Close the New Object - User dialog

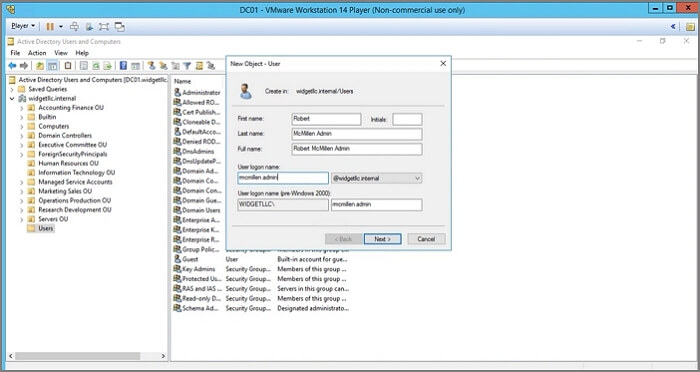click(443, 63)
